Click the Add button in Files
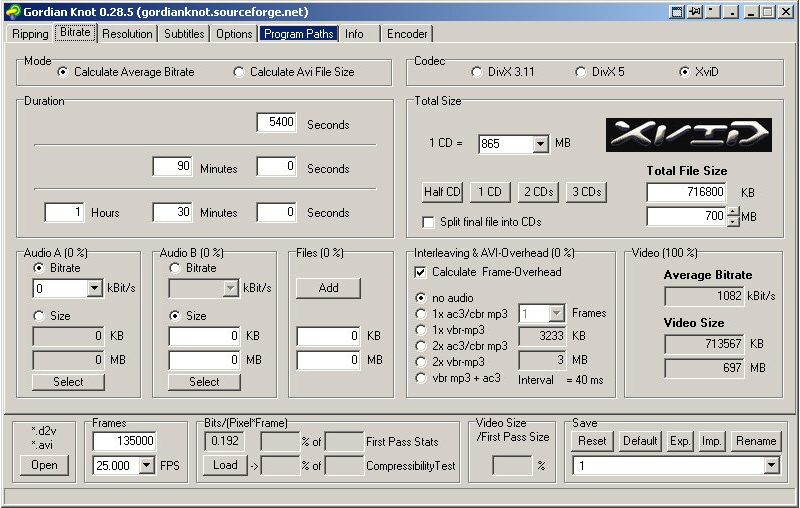The image size is (800, 508). click(328, 288)
